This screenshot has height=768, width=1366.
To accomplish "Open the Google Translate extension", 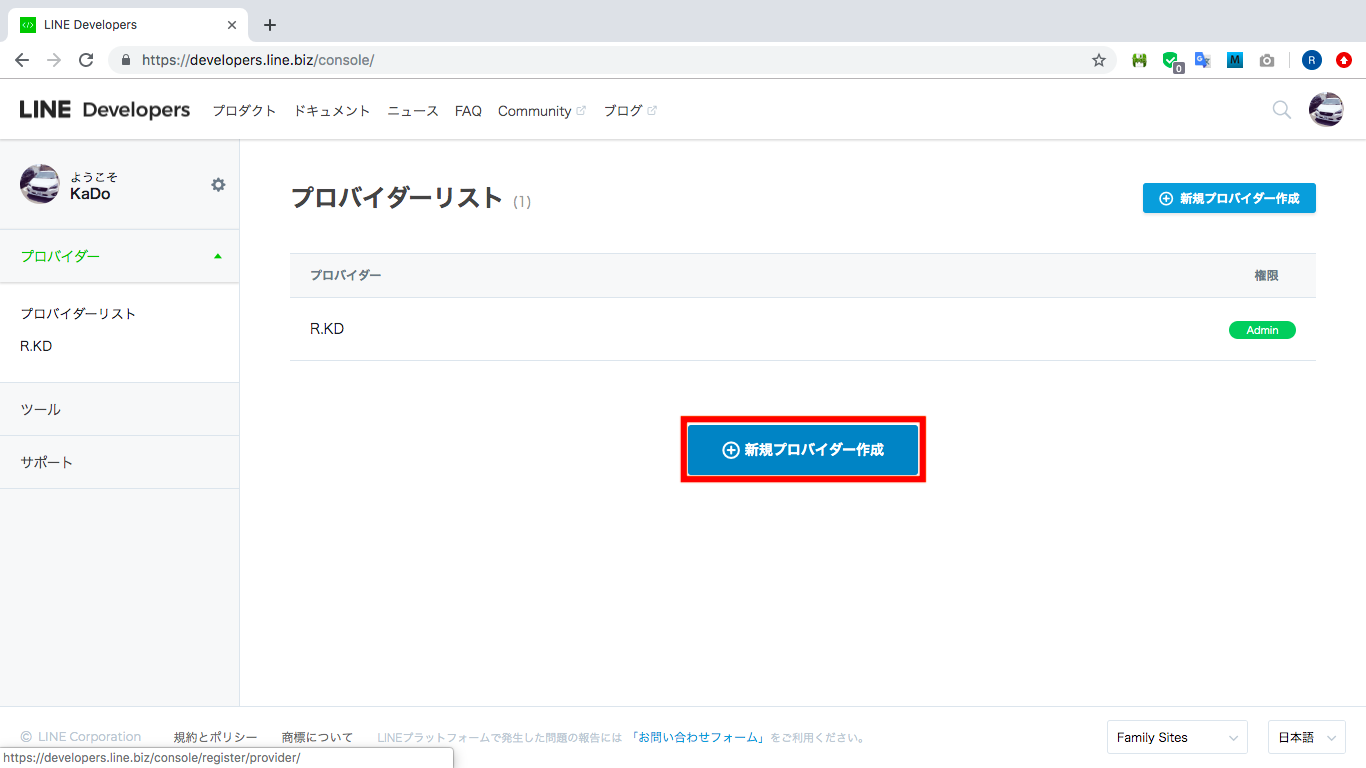I will (1203, 60).
